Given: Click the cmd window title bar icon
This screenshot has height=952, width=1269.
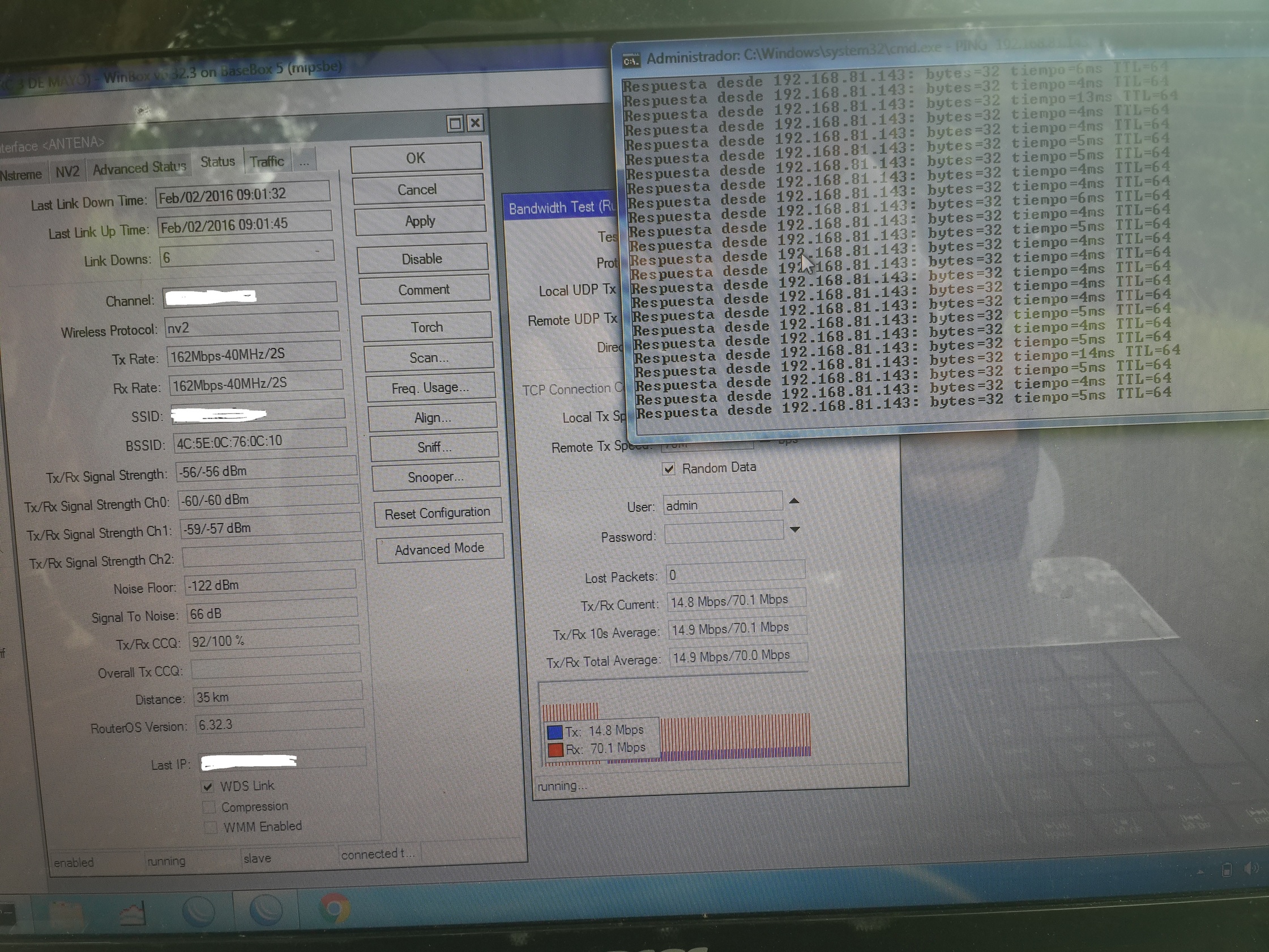Looking at the screenshot, I should (x=631, y=61).
